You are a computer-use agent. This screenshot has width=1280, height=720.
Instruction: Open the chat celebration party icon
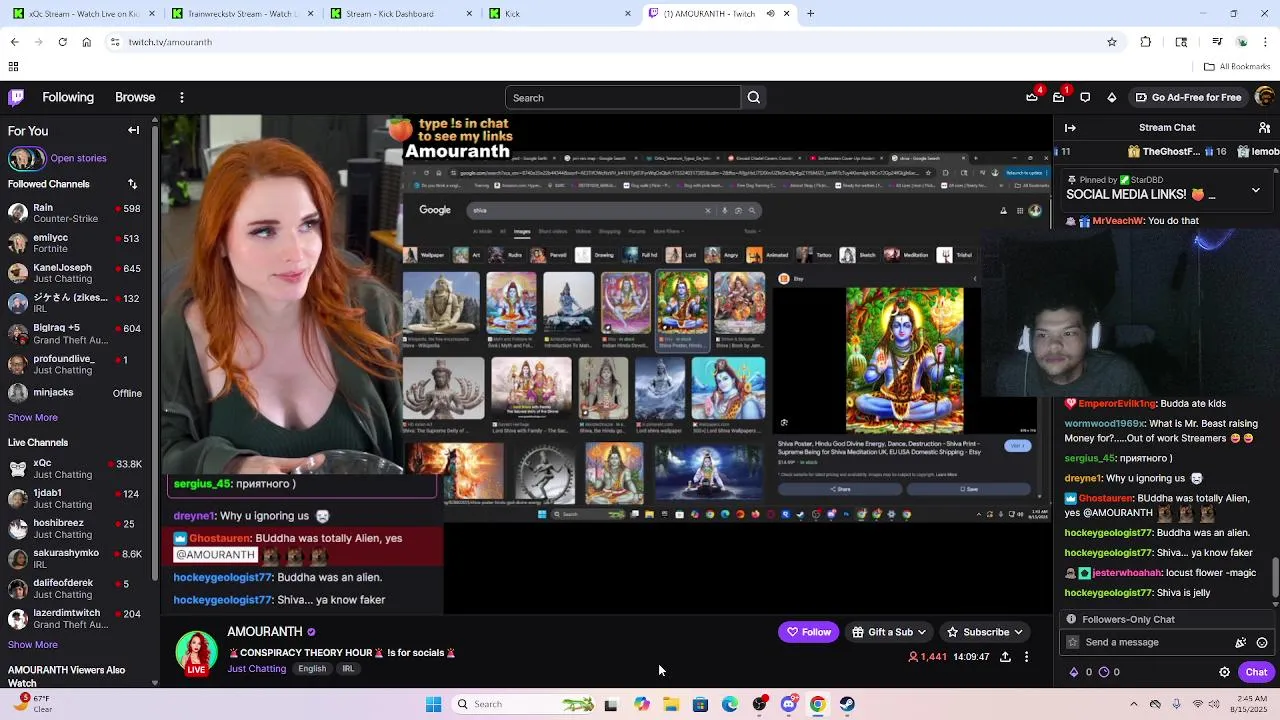(1241, 643)
